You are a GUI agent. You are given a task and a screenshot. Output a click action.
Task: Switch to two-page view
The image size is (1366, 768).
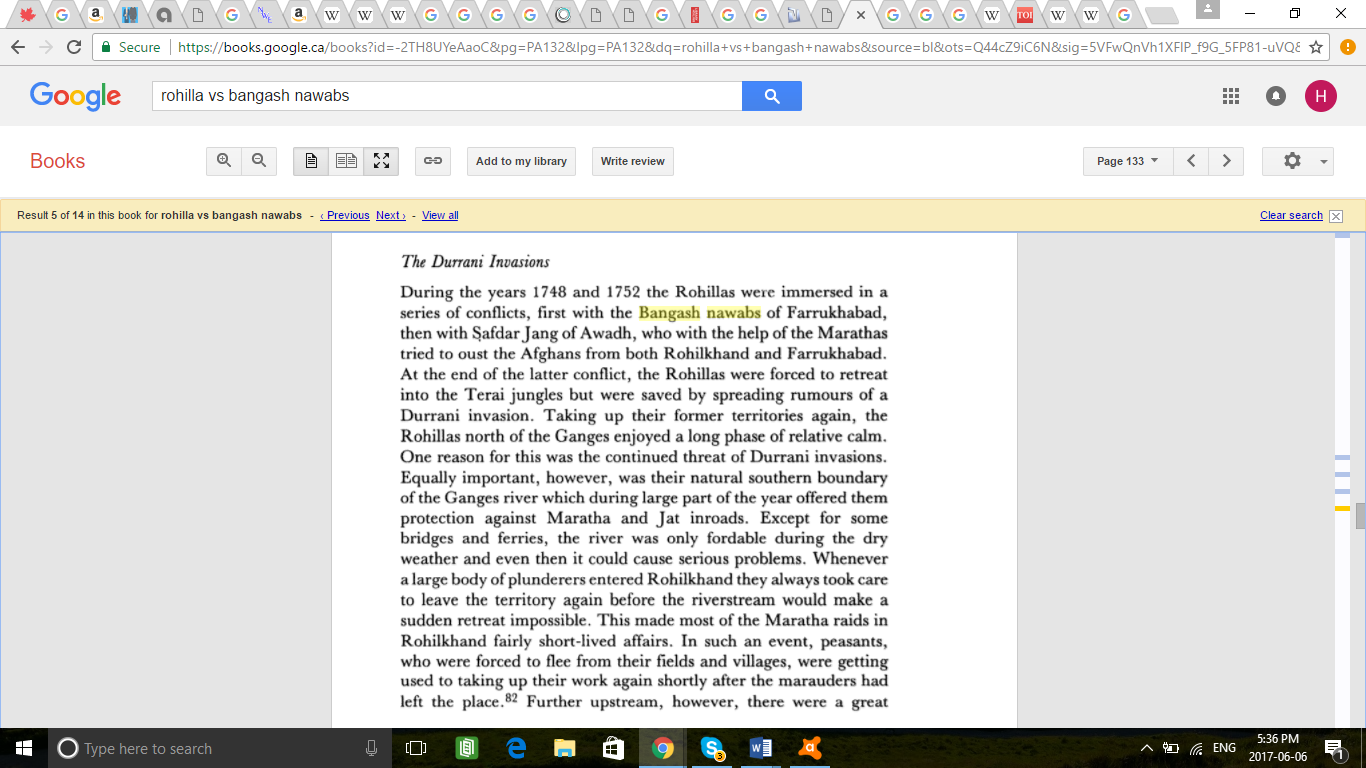[x=346, y=161]
